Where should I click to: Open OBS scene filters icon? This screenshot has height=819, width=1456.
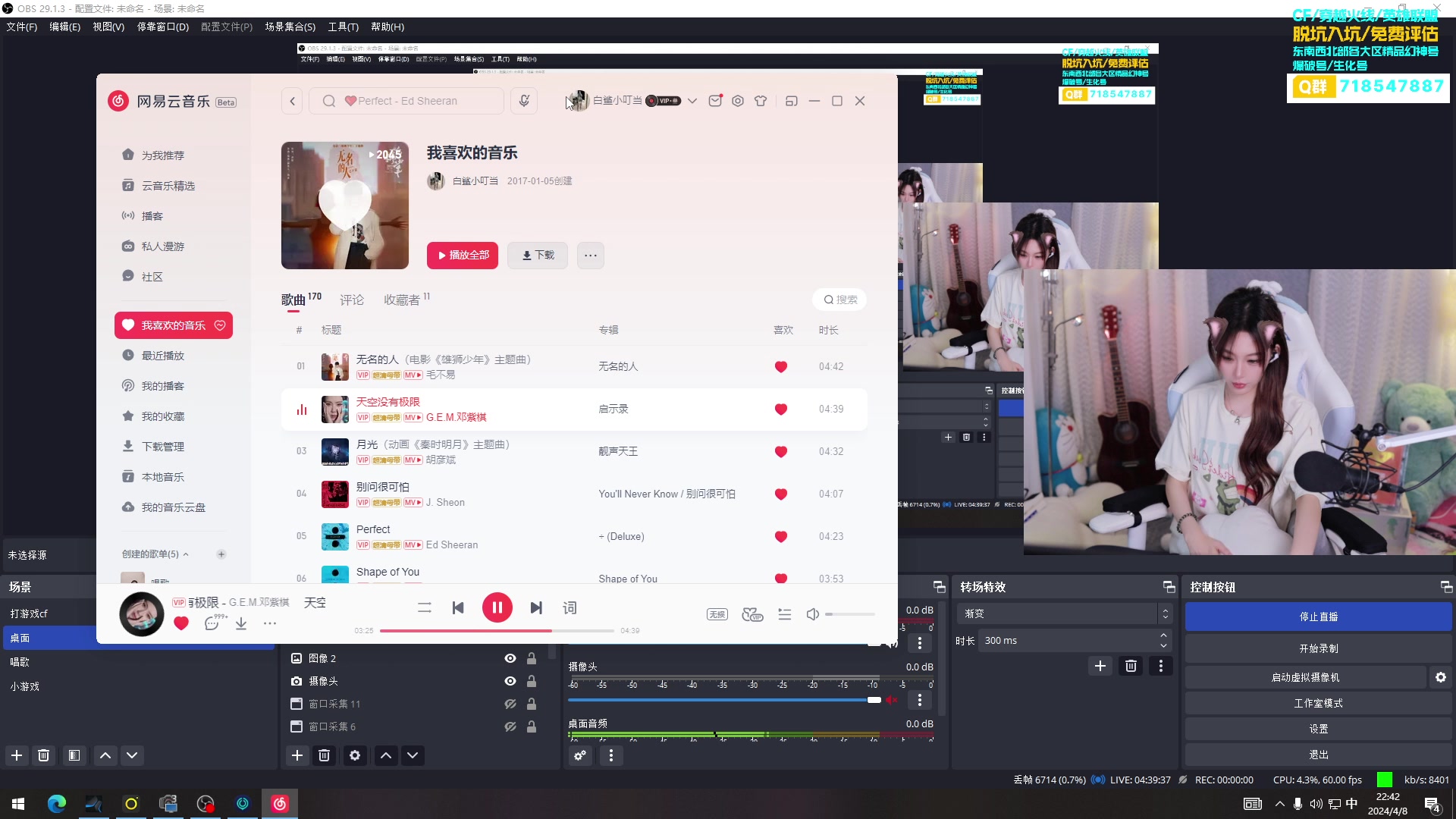coord(74,755)
